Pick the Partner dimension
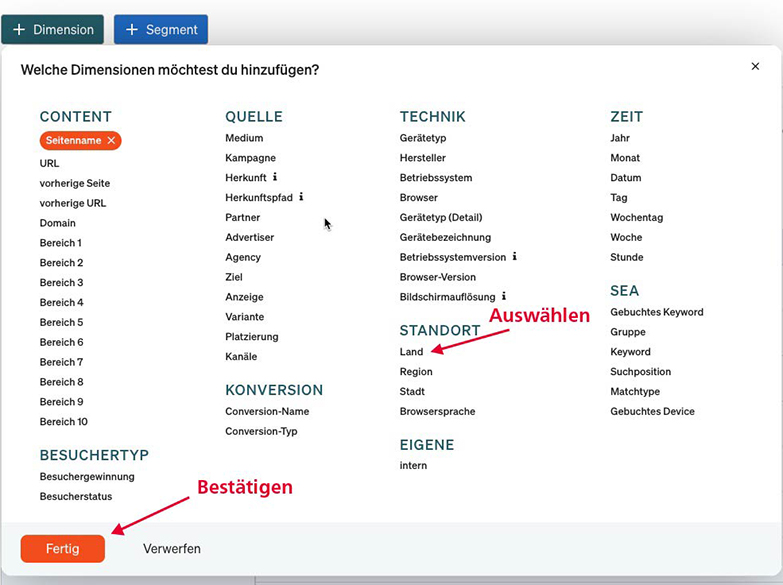This screenshot has width=783, height=585. [243, 217]
